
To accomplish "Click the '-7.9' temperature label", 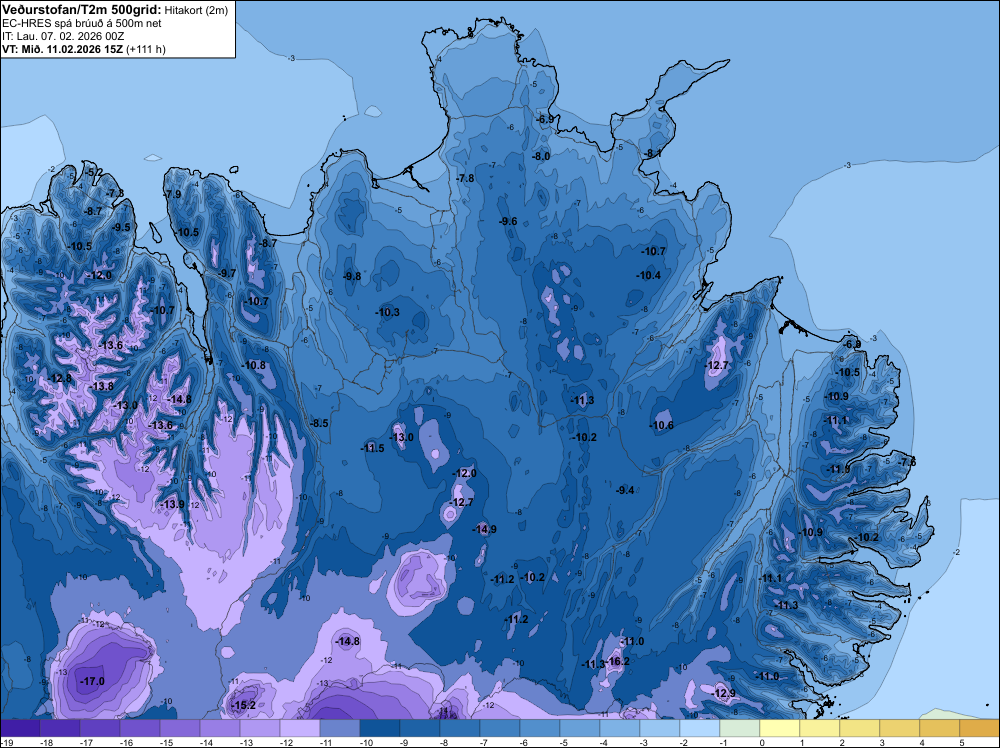I will click(173, 194).
